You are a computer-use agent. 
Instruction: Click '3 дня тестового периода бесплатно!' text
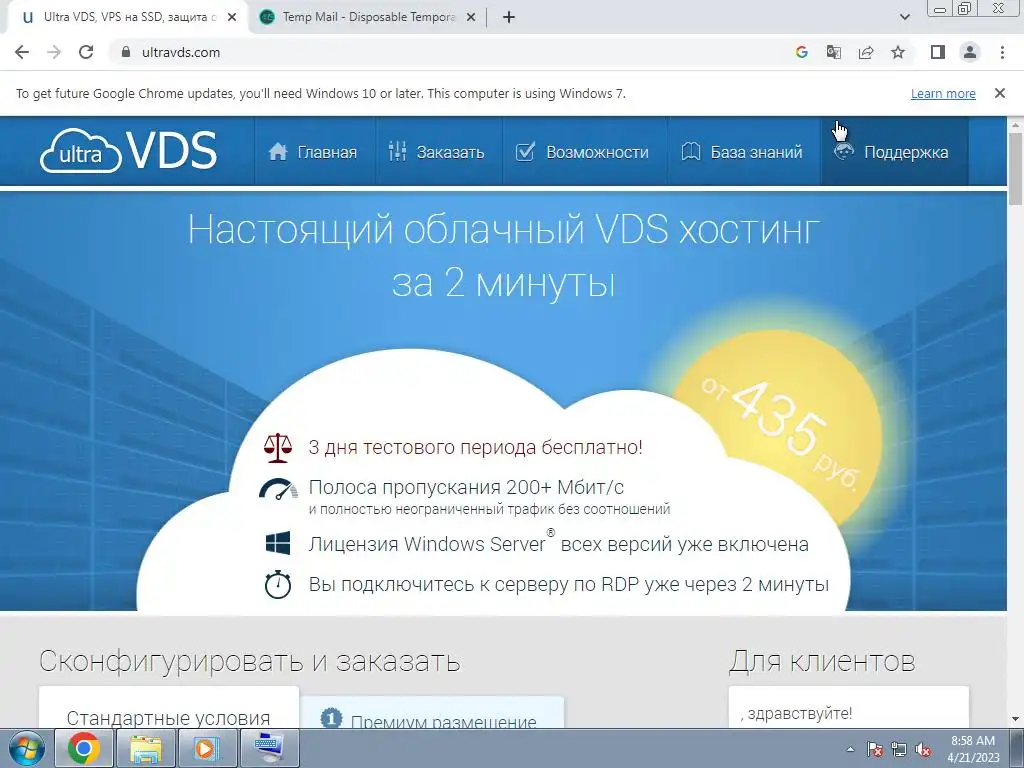coord(475,447)
